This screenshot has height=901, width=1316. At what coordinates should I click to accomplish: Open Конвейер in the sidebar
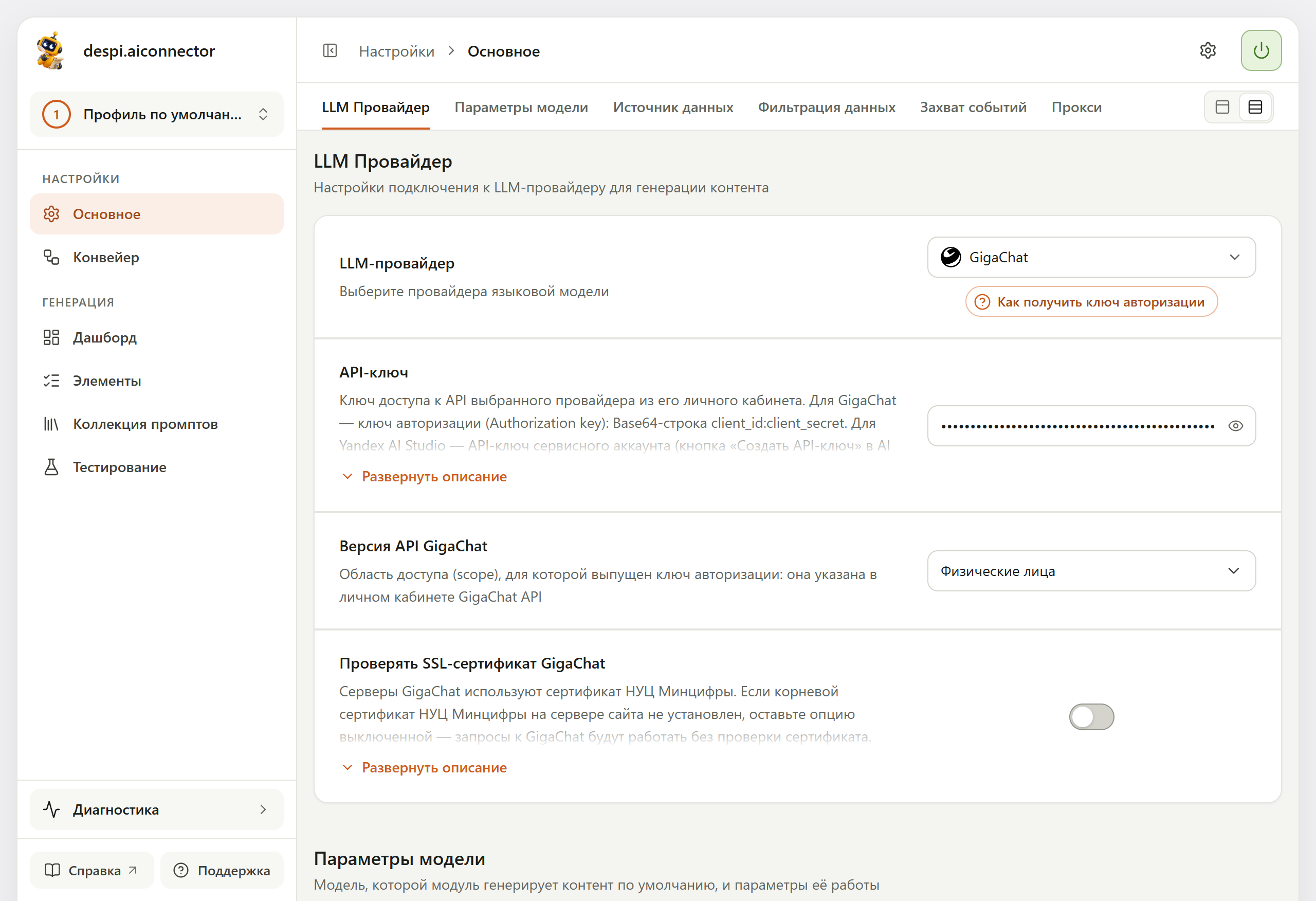[x=157, y=257]
